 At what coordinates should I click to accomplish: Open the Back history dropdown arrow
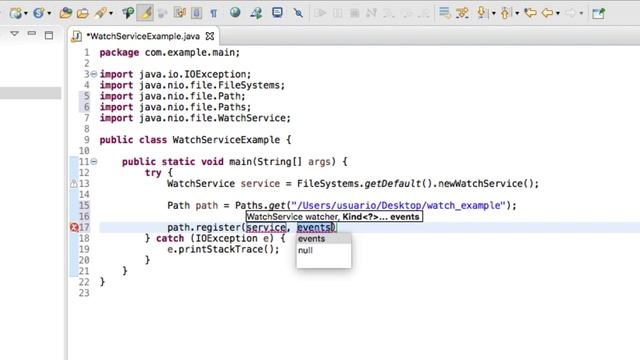click(558, 13)
